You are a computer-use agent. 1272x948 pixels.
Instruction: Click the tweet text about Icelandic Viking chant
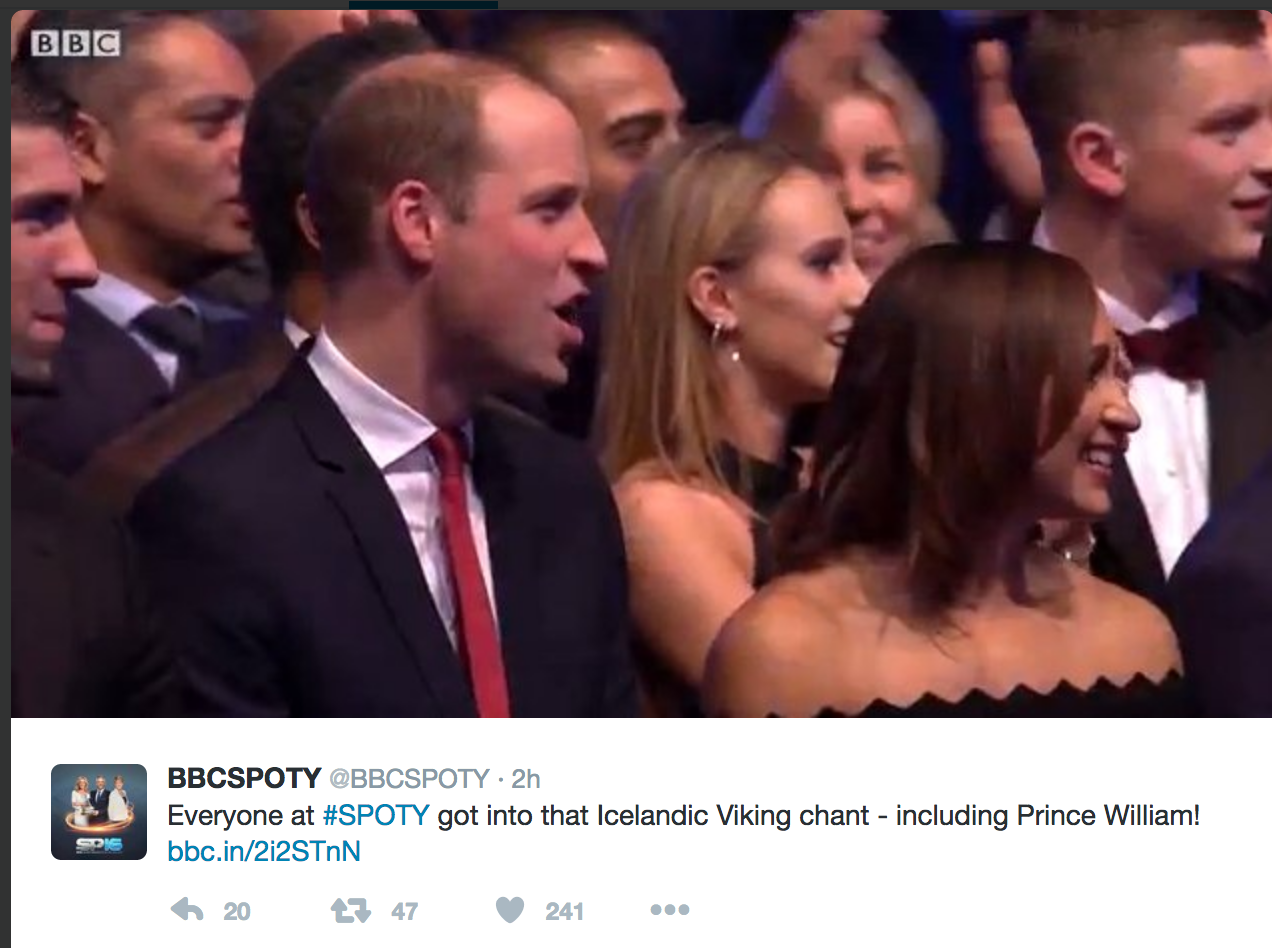tap(683, 816)
